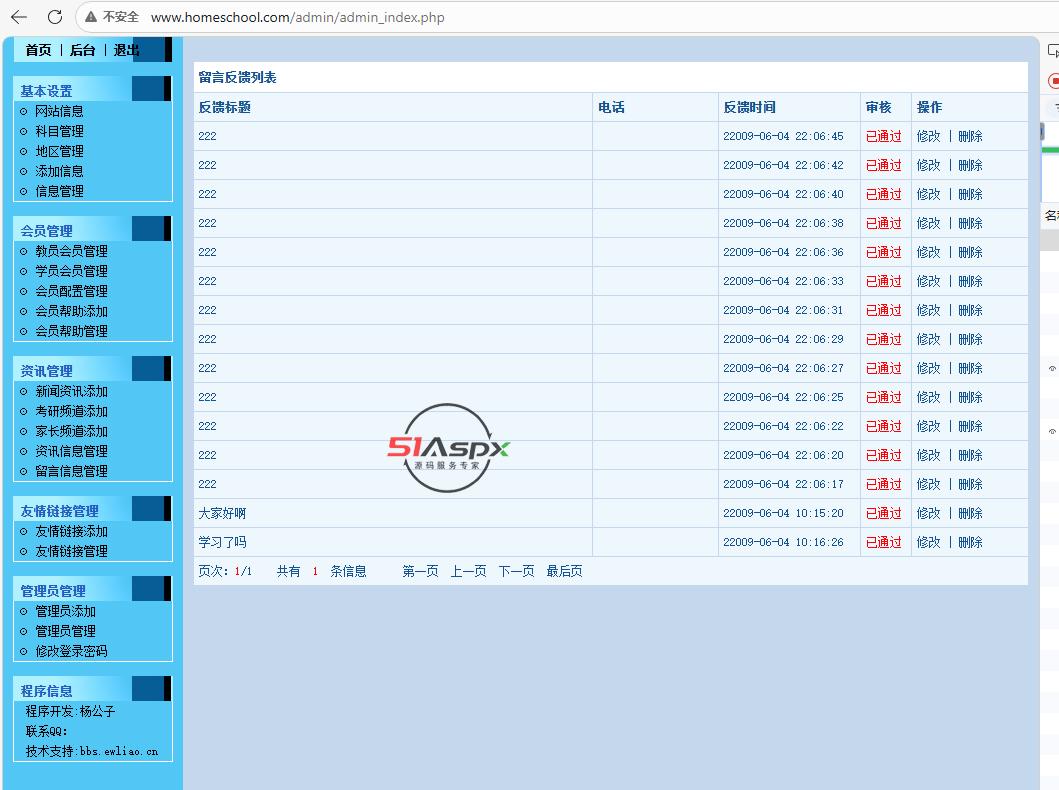Go to 下一页 in pagination

point(516,571)
